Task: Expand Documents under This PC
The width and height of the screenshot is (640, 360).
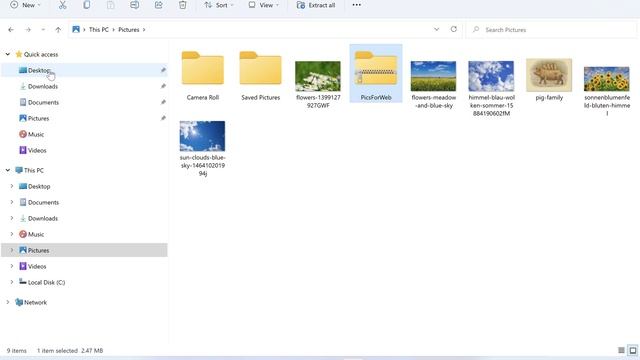Action: [x=11, y=202]
